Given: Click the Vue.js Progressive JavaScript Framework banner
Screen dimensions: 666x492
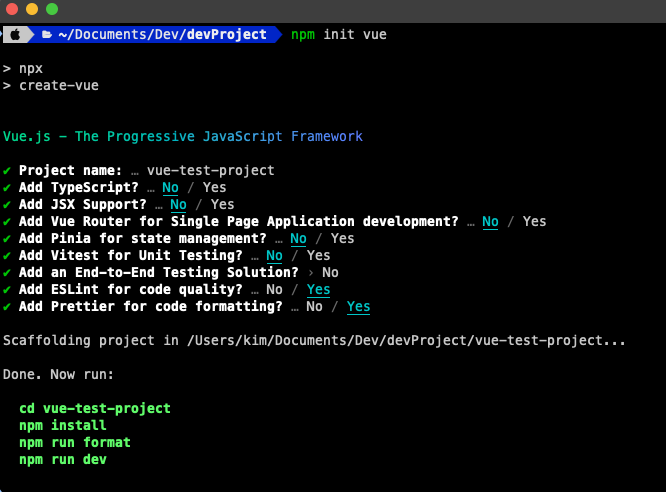Looking at the screenshot, I should pyautogui.click(x=183, y=136).
